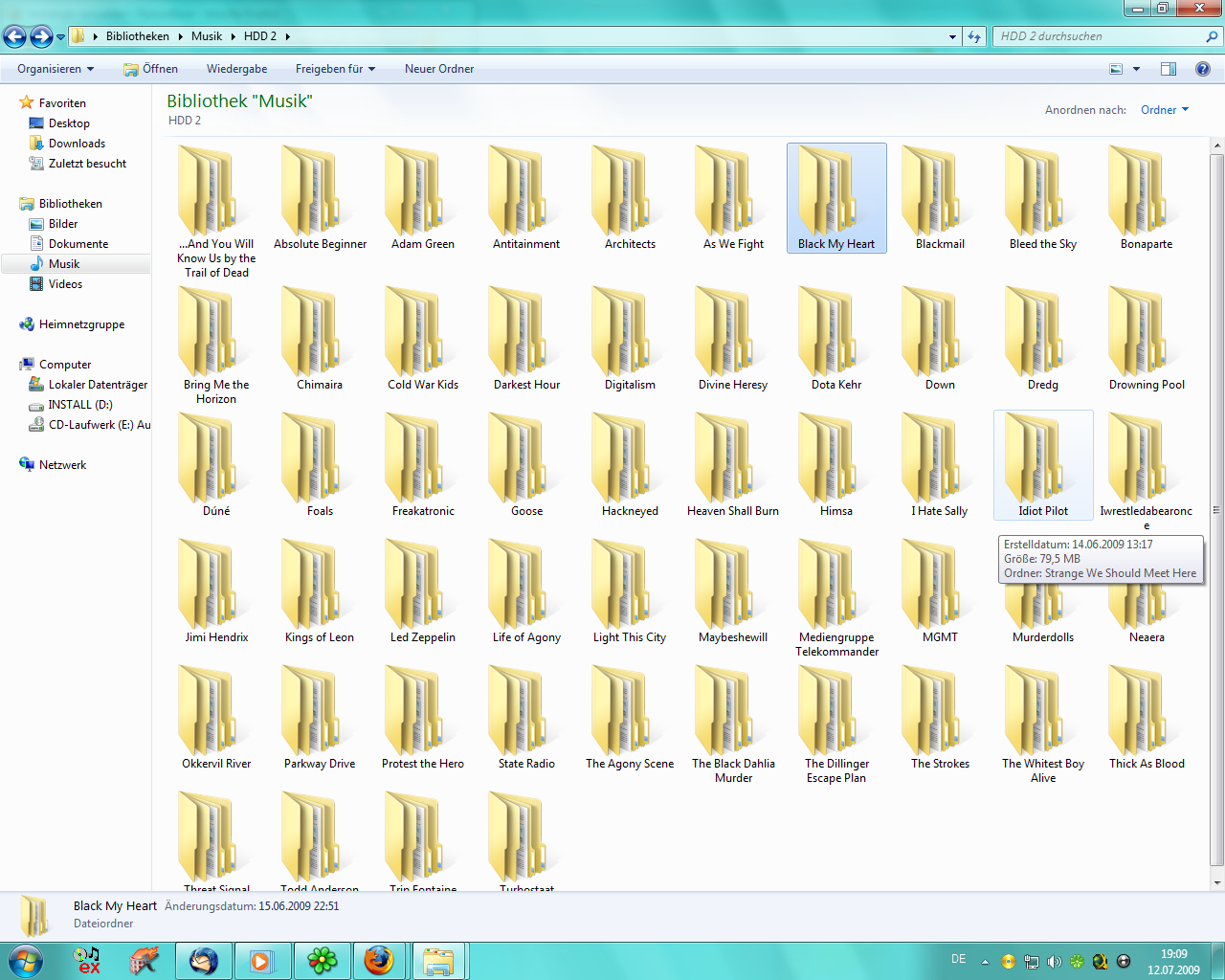Screen dimensions: 1225x980
Task: Click the Öffnen toolbar button
Action: click(151, 69)
